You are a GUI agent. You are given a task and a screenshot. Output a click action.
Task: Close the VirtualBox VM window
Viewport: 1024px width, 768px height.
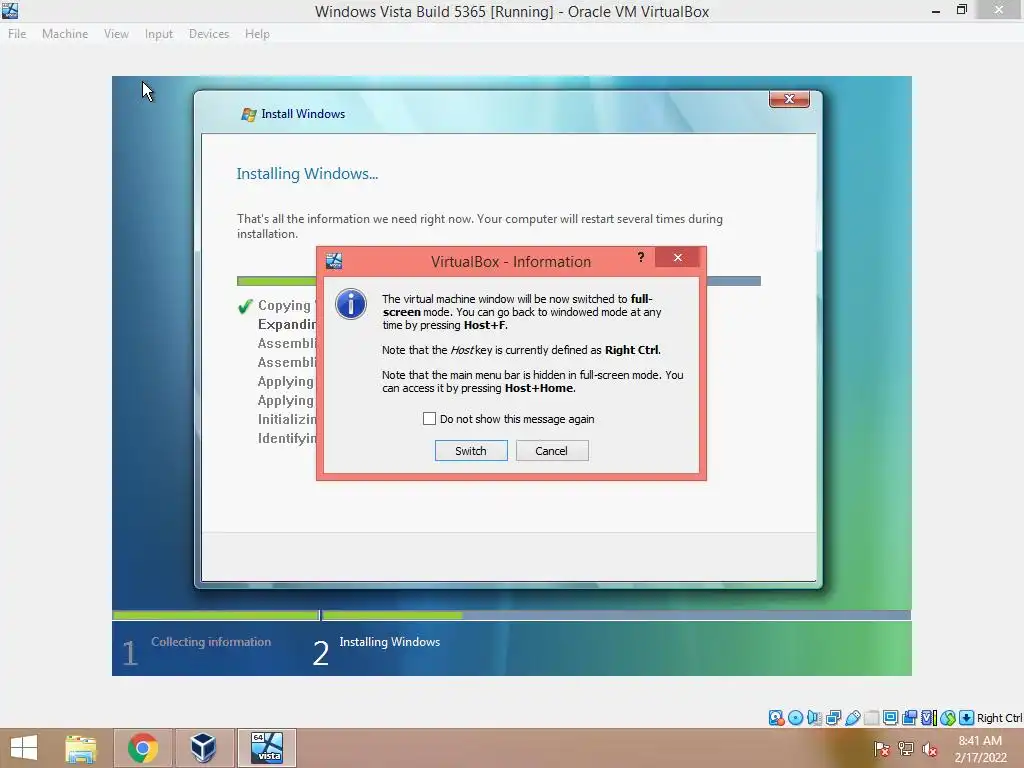pyautogui.click(x=999, y=9)
